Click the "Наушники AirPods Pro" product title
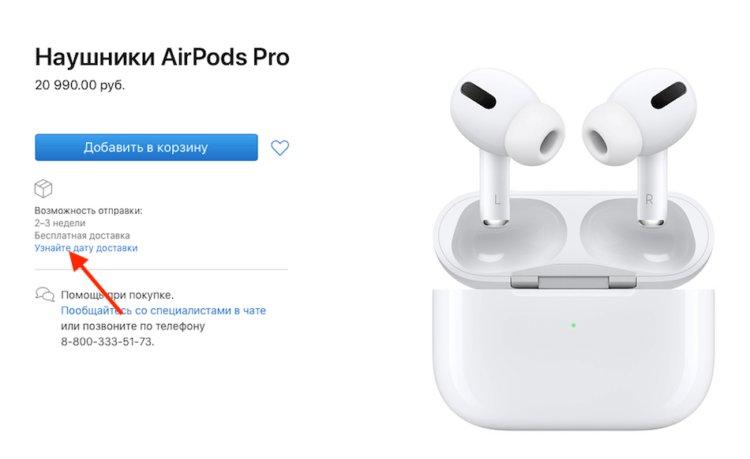Viewport: 750px width, 459px height. 162,57
